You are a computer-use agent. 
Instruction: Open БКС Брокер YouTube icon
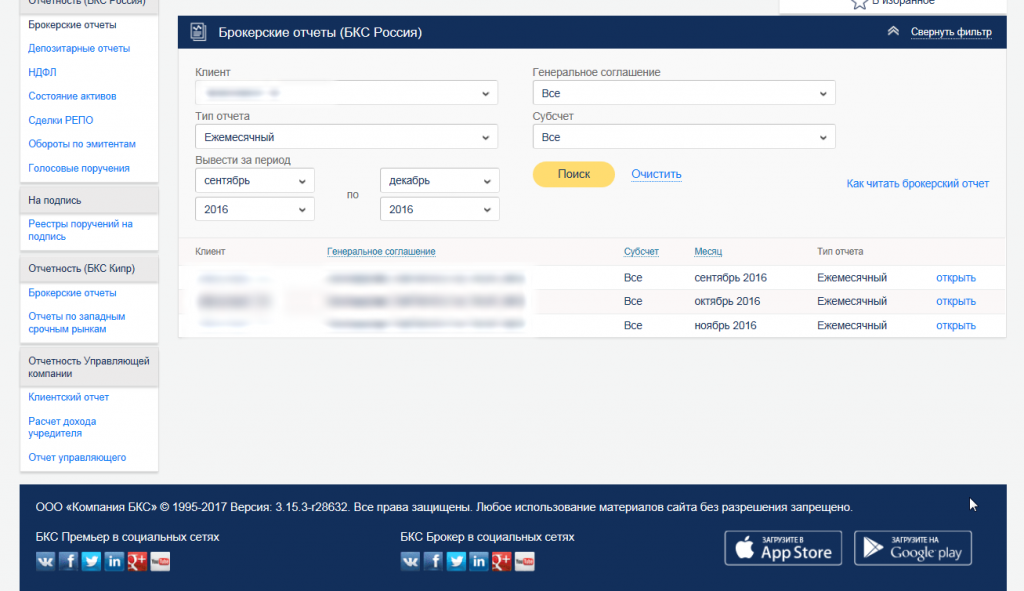(524, 561)
